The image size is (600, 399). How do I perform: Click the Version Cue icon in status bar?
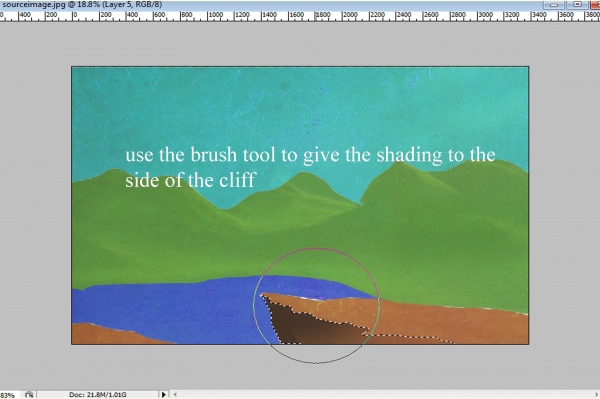pyautogui.click(x=29, y=394)
